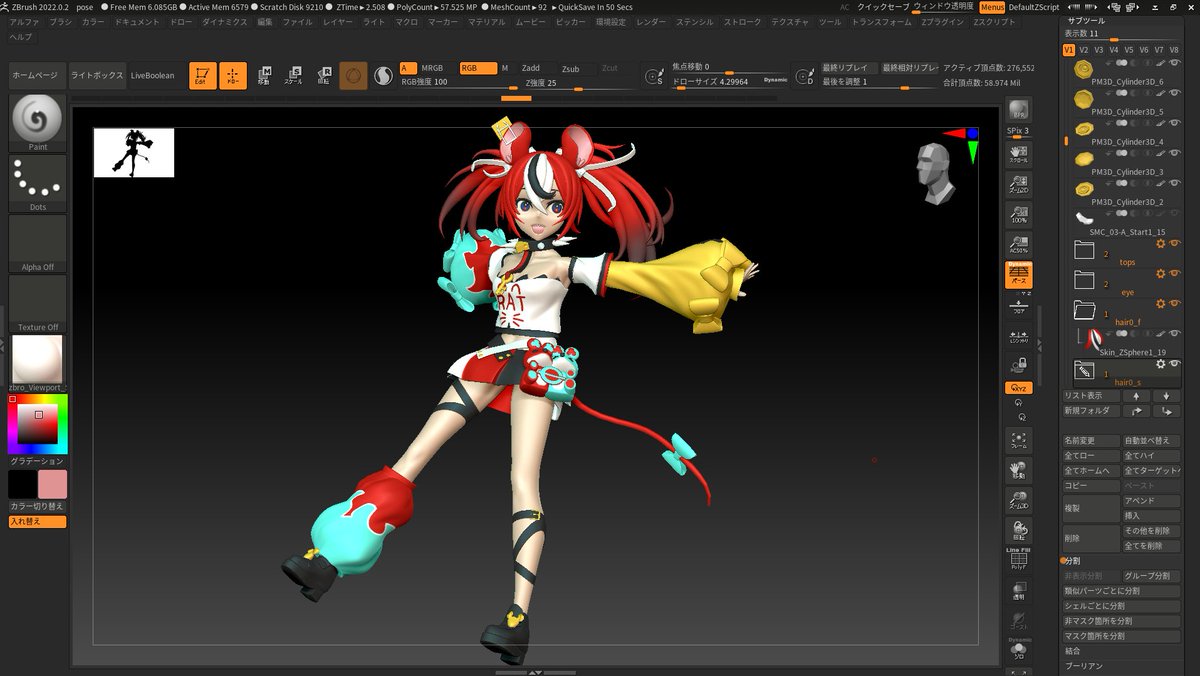The image size is (1200, 676).
Task: Activate the Draw mode button next to Edit
Action: point(233,76)
